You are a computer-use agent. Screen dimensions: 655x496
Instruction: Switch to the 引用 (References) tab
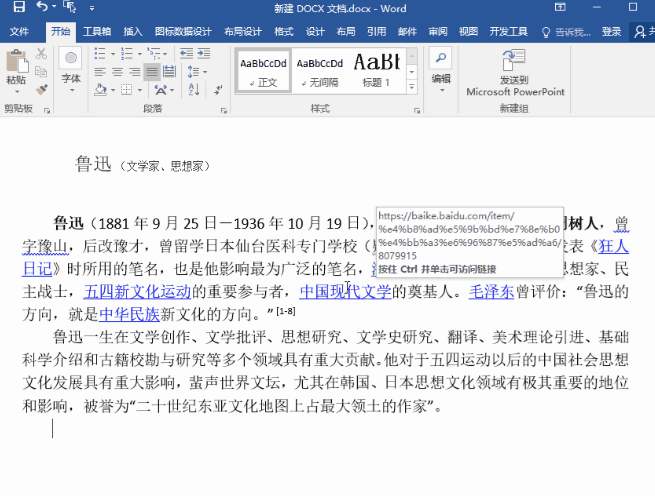376,31
